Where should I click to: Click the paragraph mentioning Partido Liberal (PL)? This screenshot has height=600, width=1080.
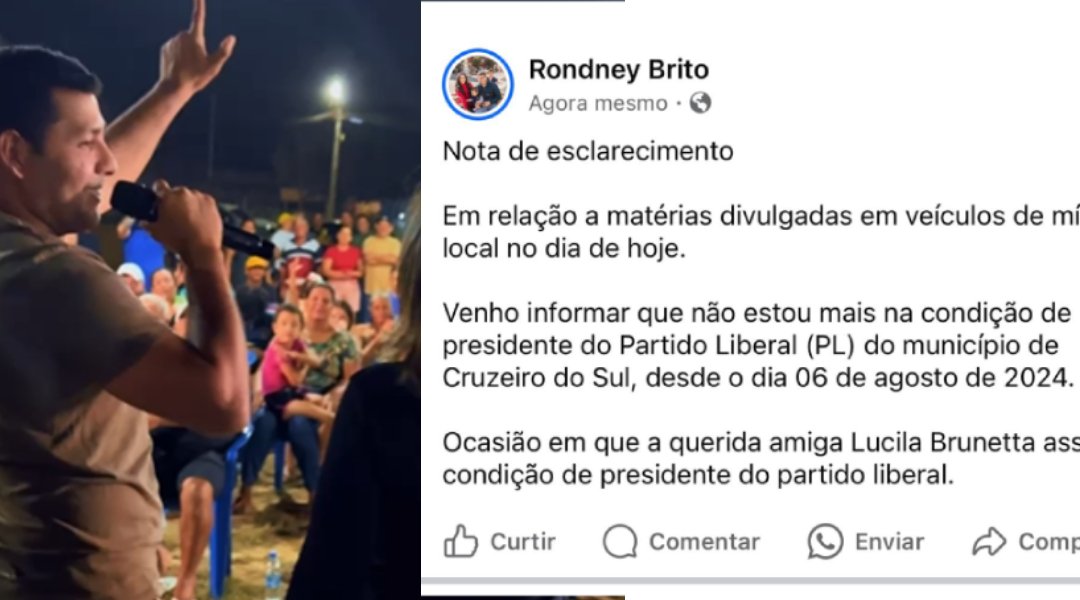pos(758,345)
